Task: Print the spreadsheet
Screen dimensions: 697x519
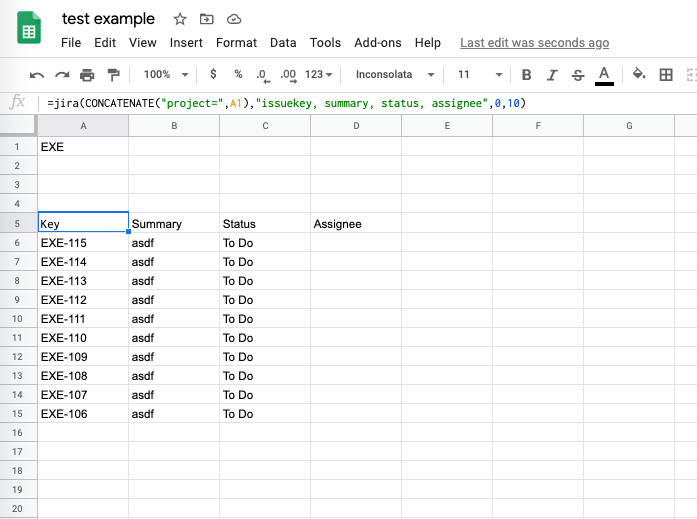Action: (87, 75)
